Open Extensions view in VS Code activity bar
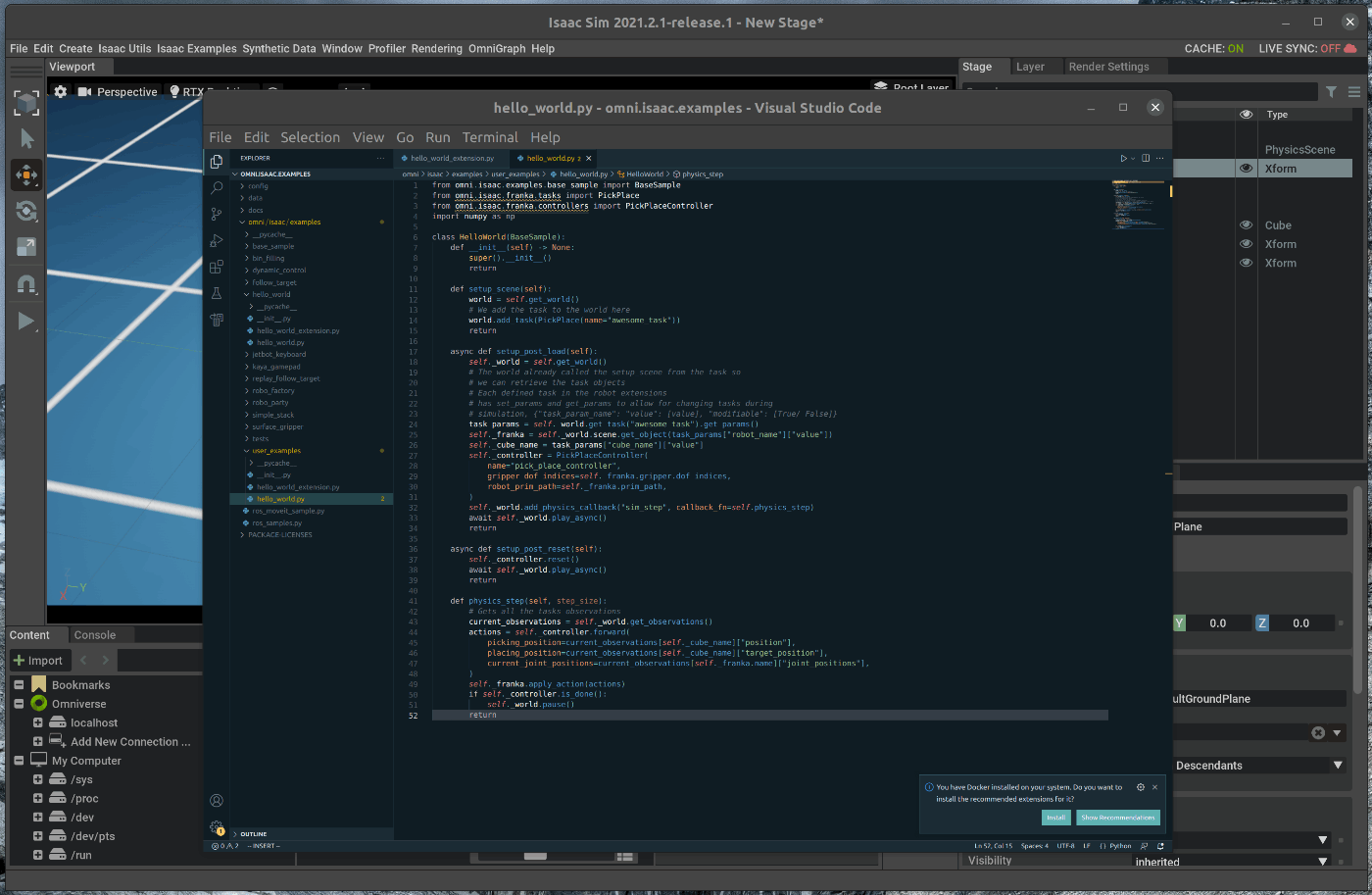This screenshot has width=1372, height=895. point(217,267)
